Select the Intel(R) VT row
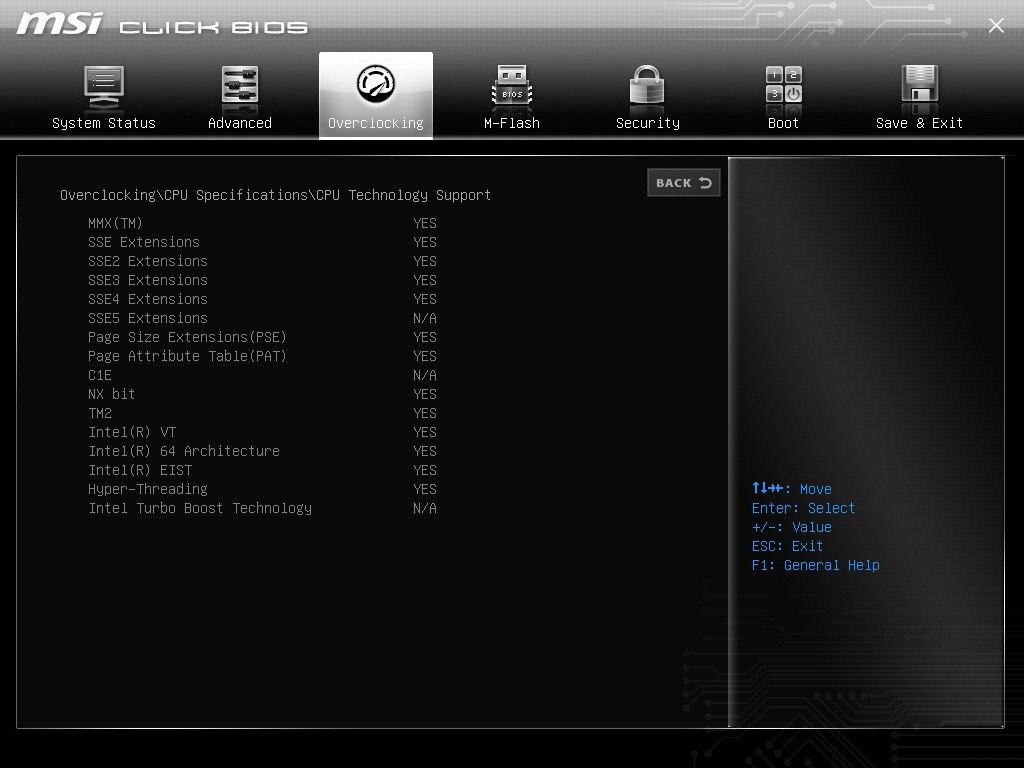 [263, 432]
